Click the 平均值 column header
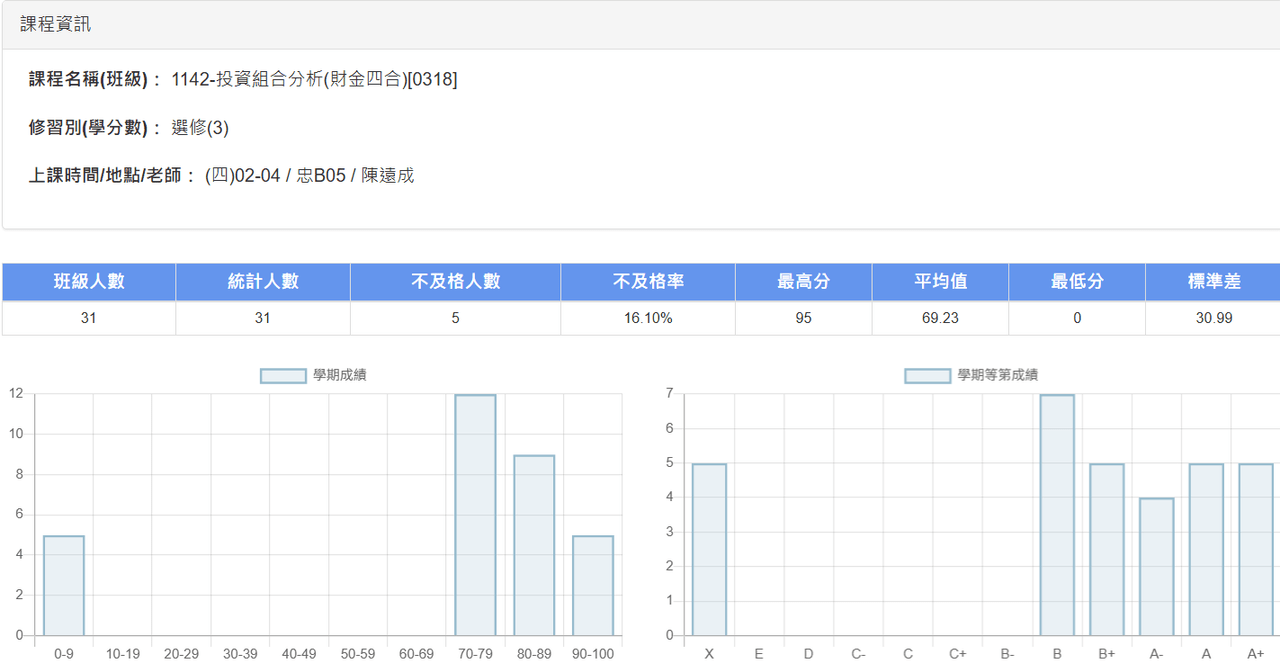 point(941,282)
